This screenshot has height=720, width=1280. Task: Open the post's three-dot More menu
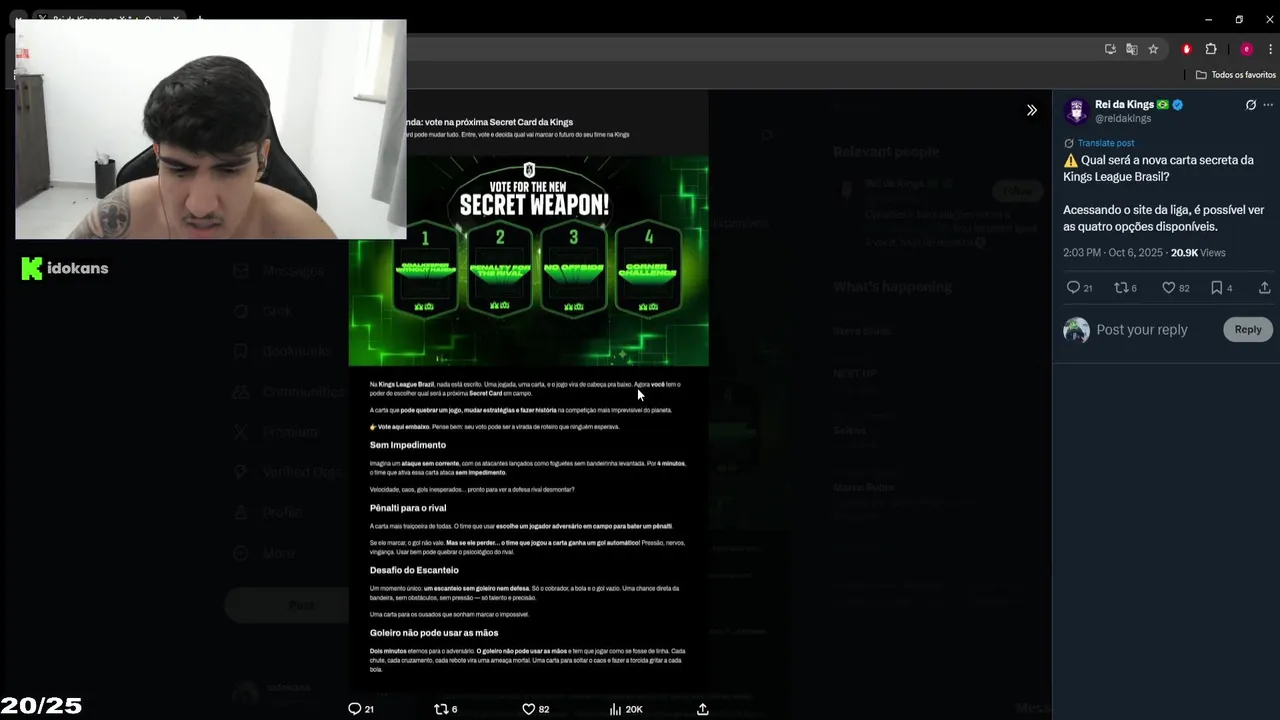pyautogui.click(x=1268, y=105)
